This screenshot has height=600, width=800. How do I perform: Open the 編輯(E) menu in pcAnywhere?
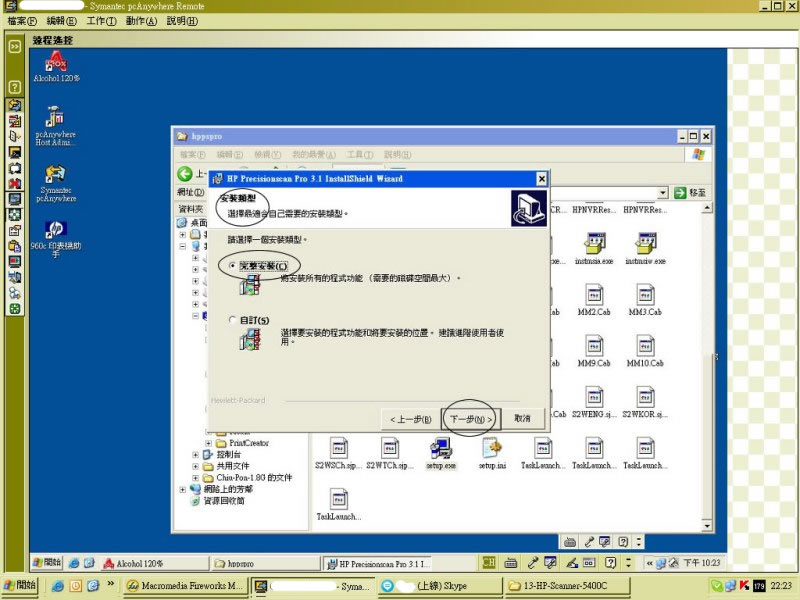pos(62,21)
